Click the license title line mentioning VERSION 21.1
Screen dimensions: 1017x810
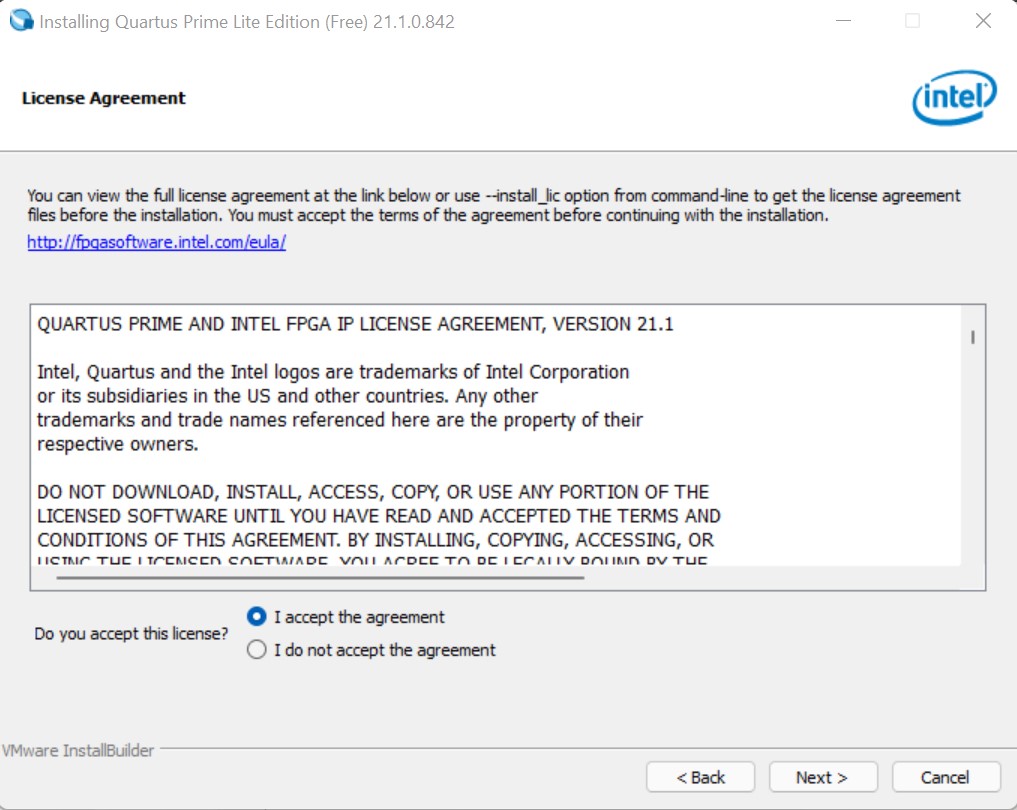(x=355, y=324)
